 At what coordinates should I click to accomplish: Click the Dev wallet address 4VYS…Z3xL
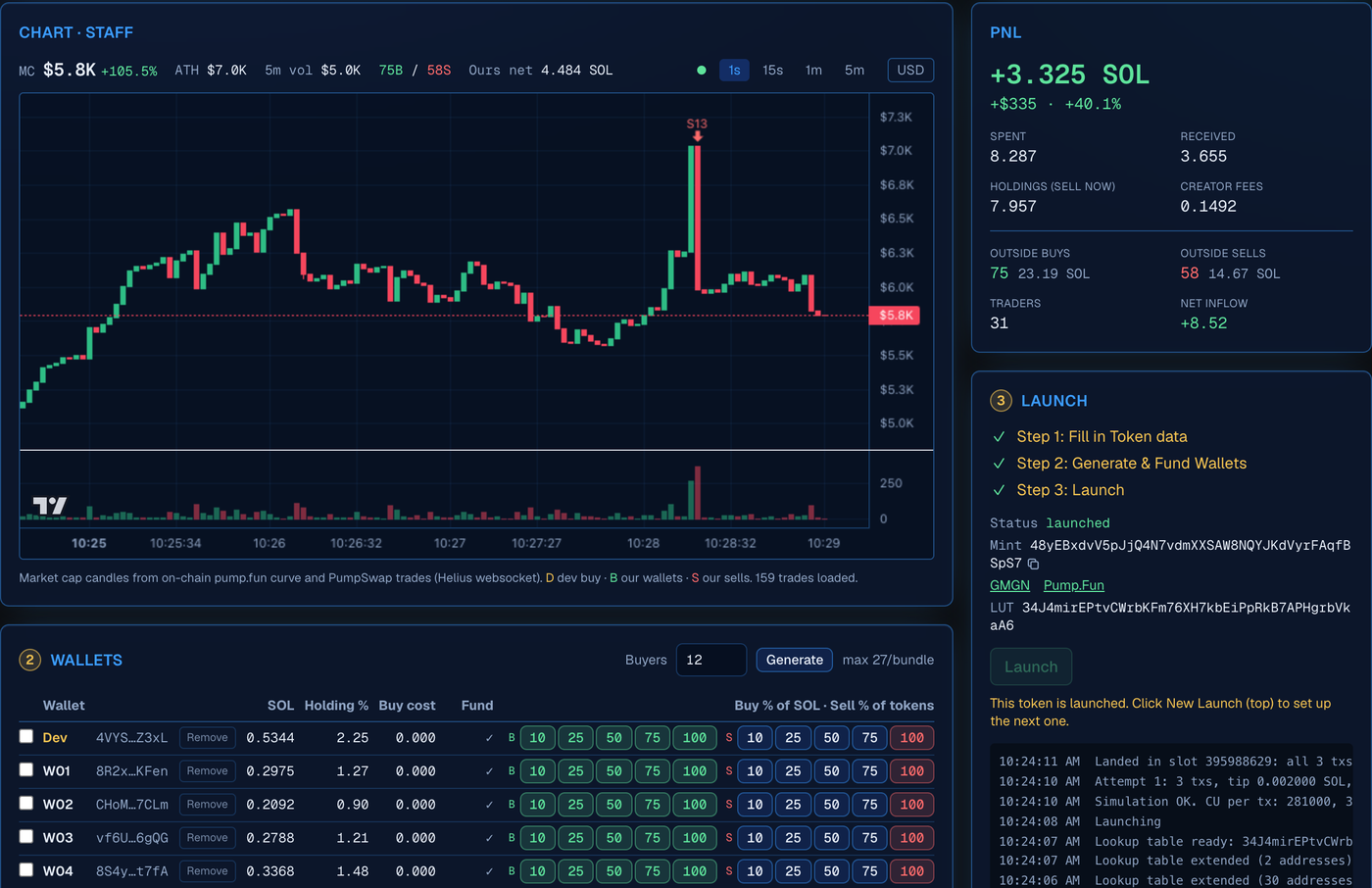point(131,738)
